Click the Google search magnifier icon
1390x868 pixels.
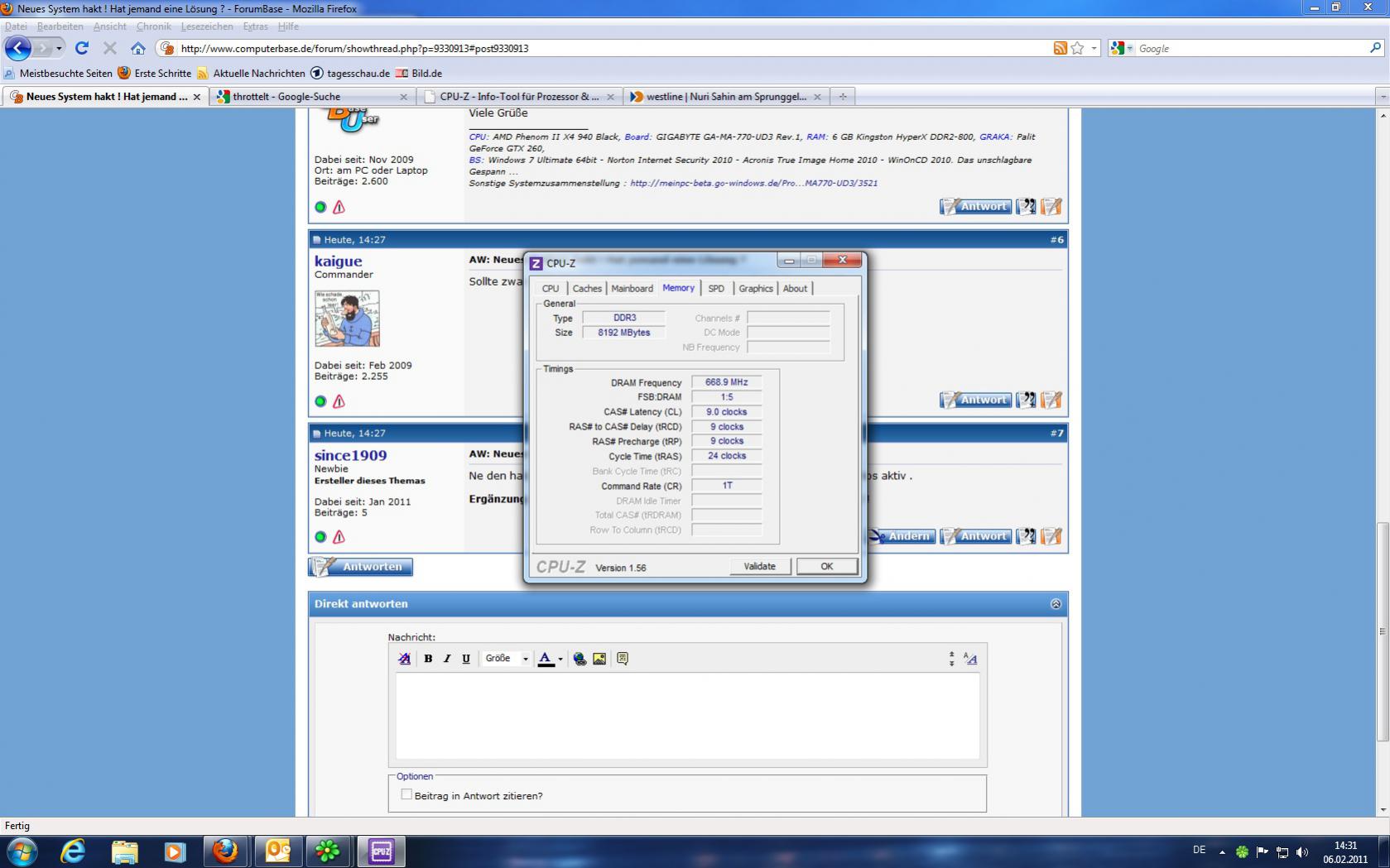pyautogui.click(x=1375, y=48)
